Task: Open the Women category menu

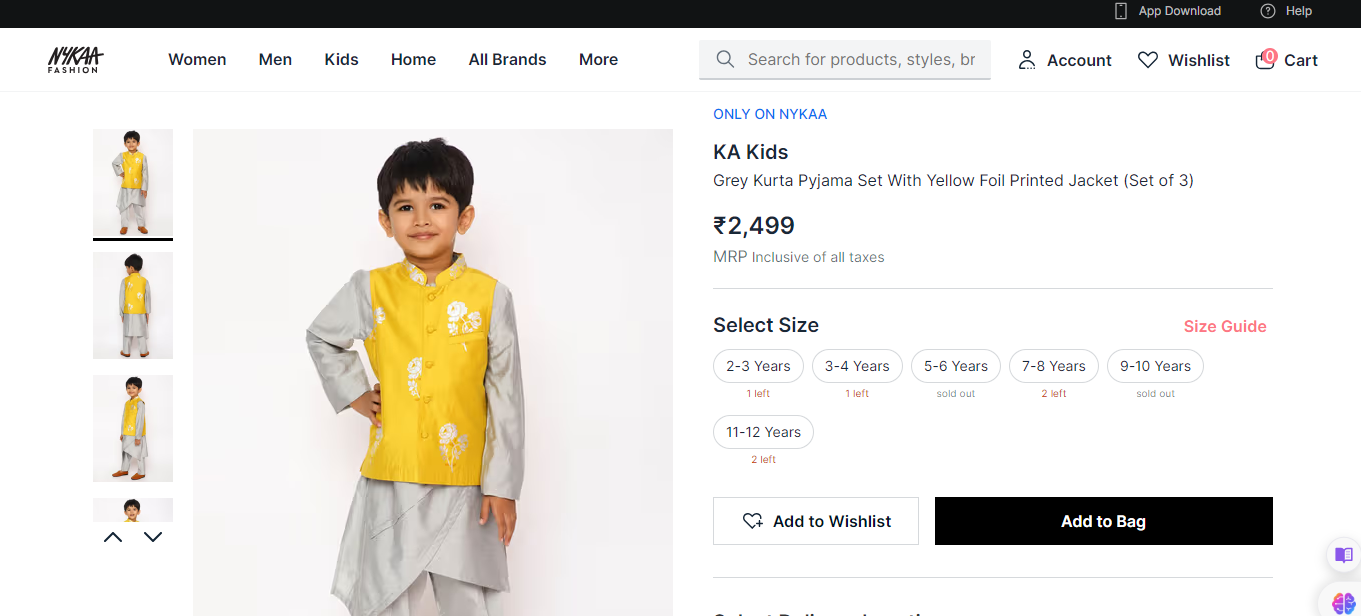Action: coord(197,60)
